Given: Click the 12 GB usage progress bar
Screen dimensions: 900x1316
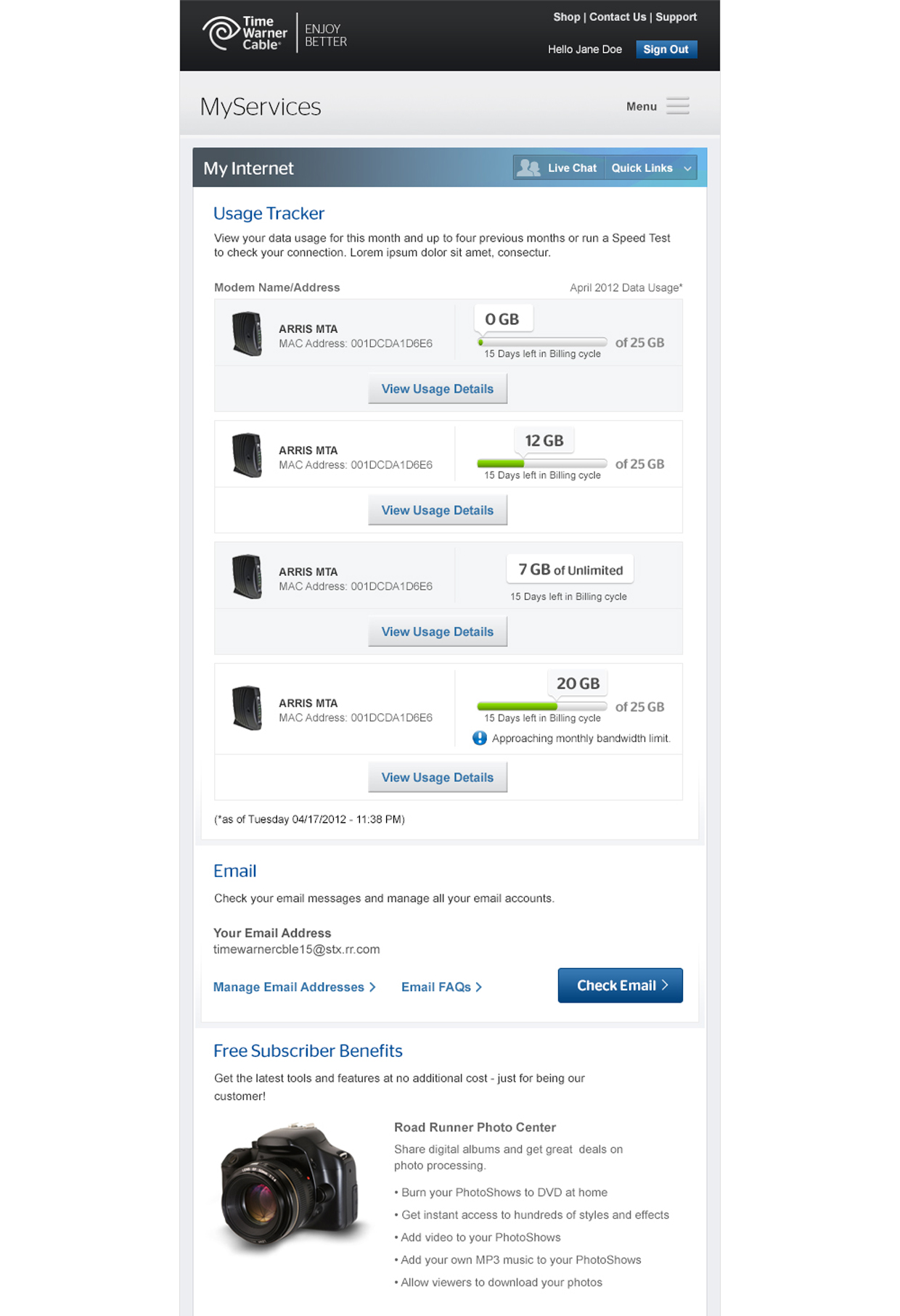Looking at the screenshot, I should coord(541,464).
